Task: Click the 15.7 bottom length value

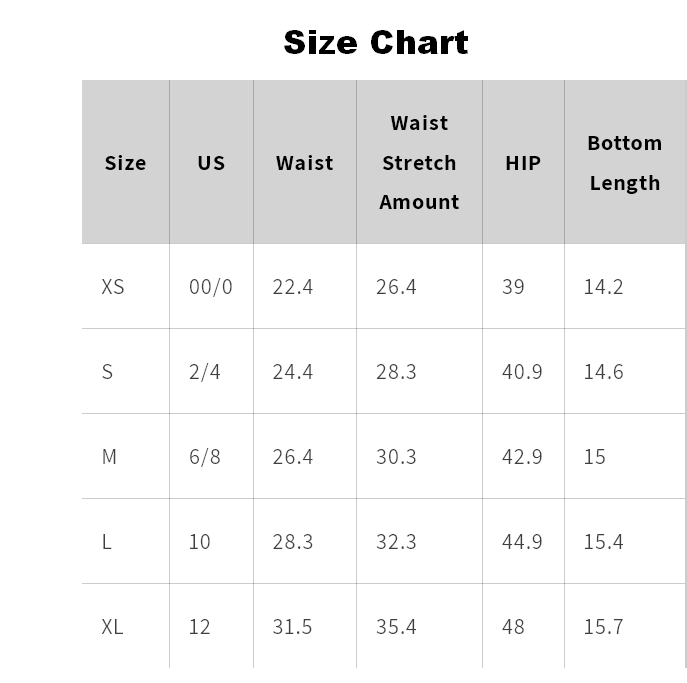Action: tap(603, 627)
